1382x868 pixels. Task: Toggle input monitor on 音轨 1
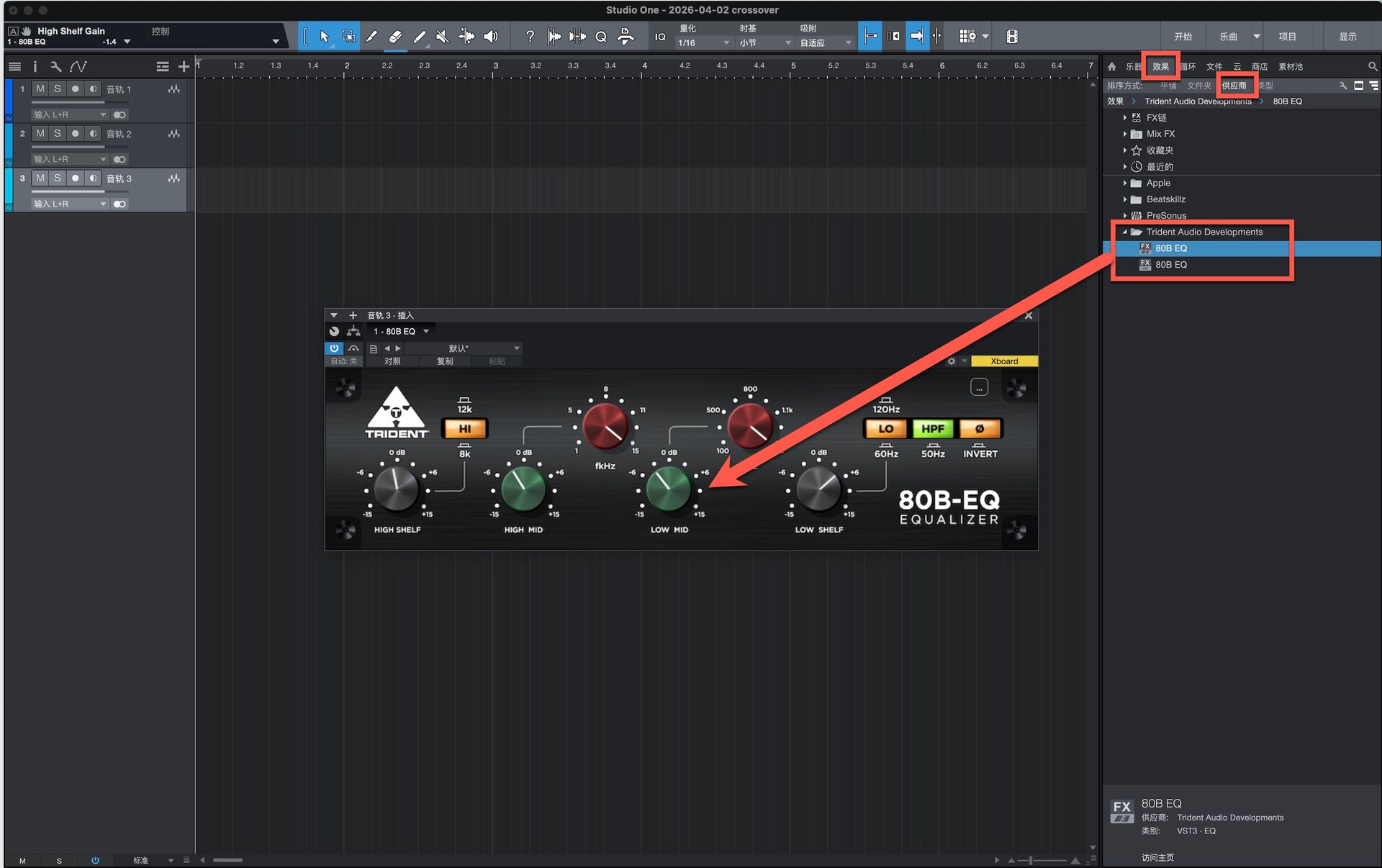tap(93, 89)
